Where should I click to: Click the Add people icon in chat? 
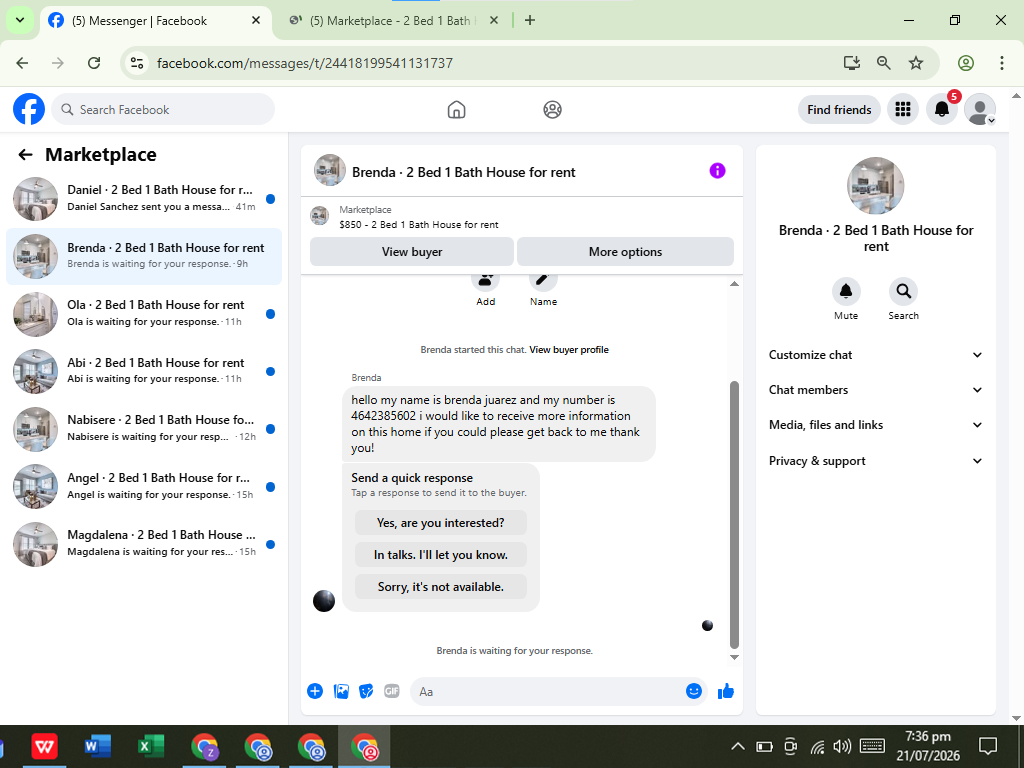[485, 281]
